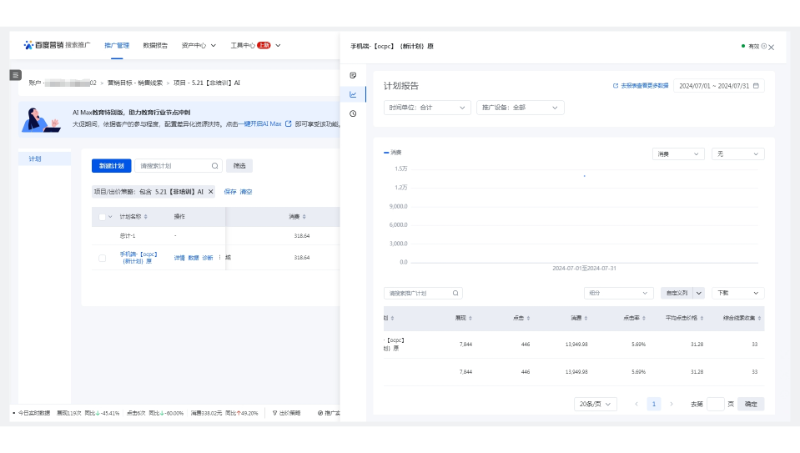Click the 一键开启AI Max link
Viewport: 800px width, 453px height.
tap(260, 124)
